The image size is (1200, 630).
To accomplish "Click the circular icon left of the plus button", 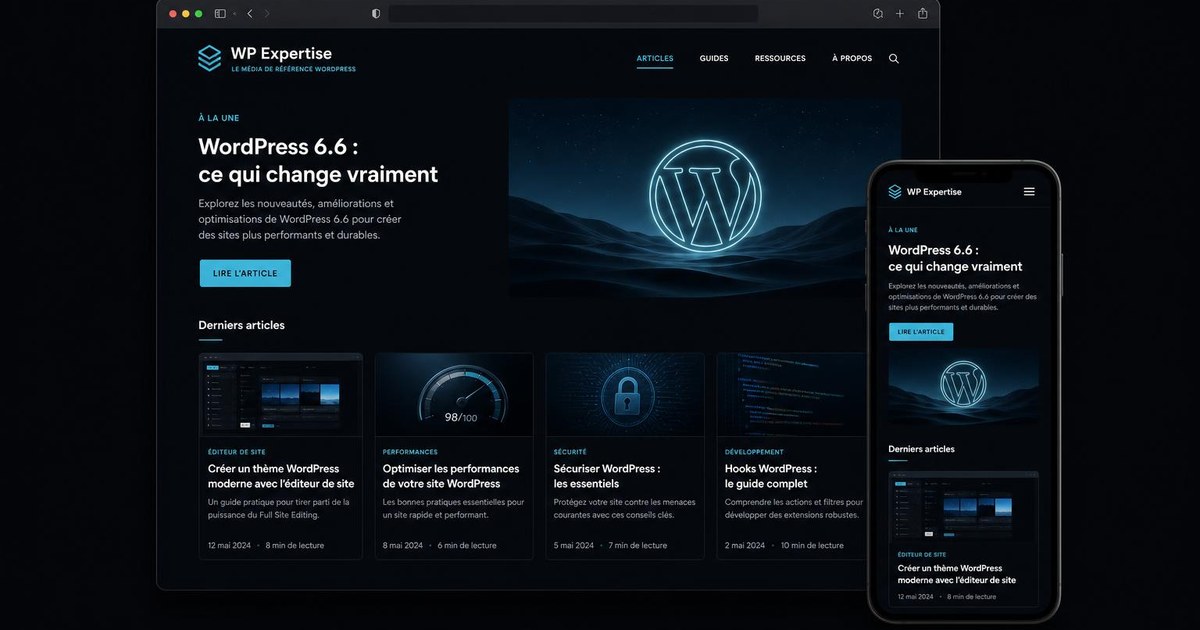I will click(878, 14).
